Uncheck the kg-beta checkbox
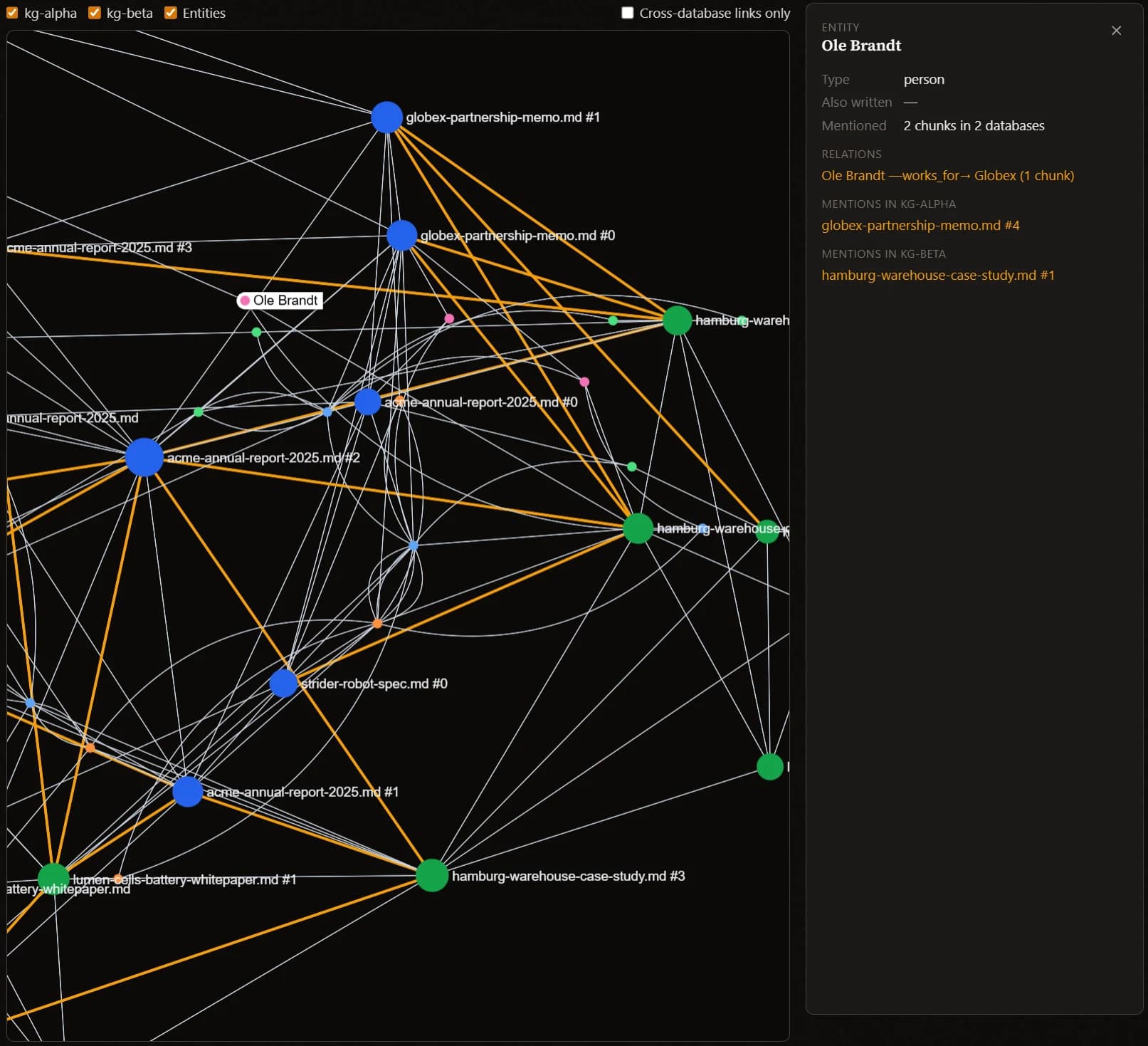1148x1046 pixels. pyautogui.click(x=94, y=13)
